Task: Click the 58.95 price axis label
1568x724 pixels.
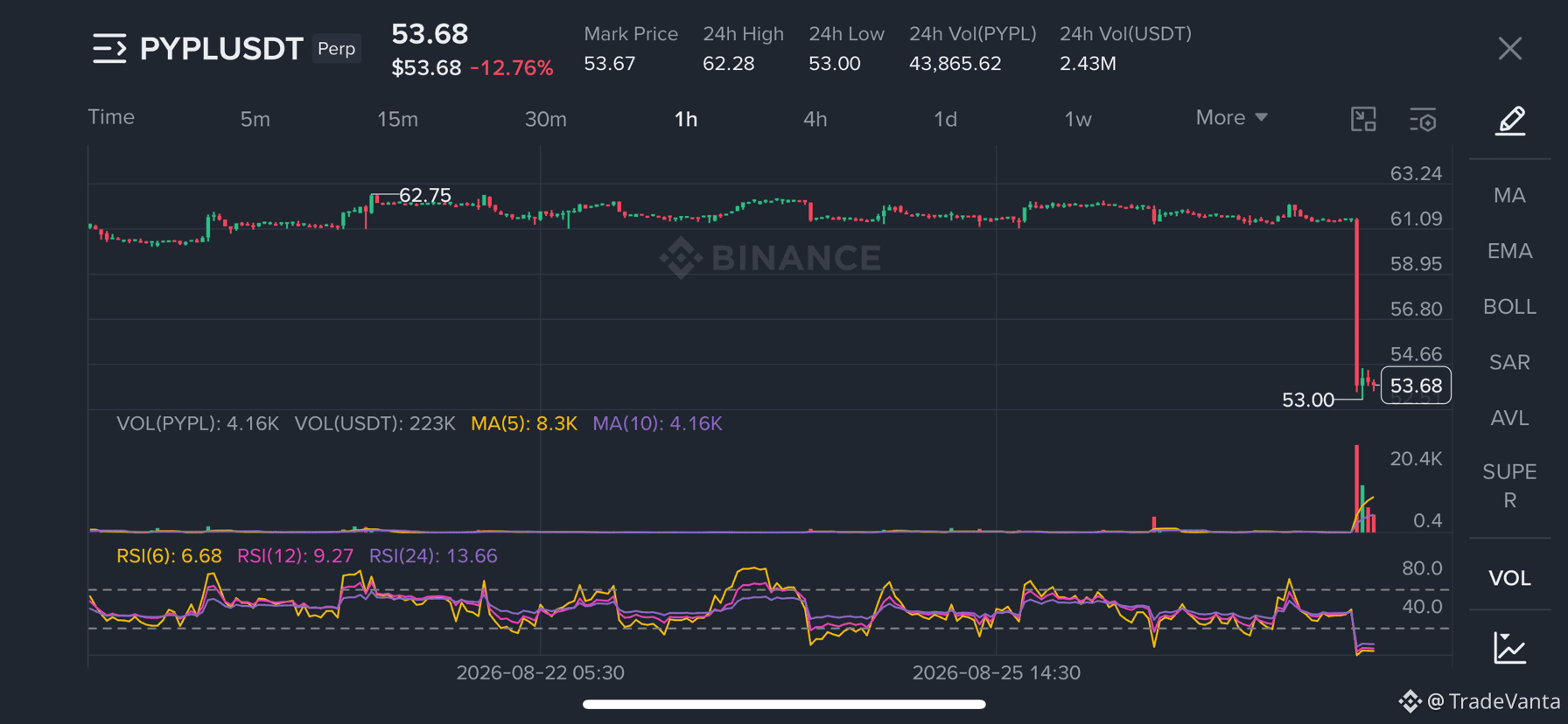Action: [1416, 263]
